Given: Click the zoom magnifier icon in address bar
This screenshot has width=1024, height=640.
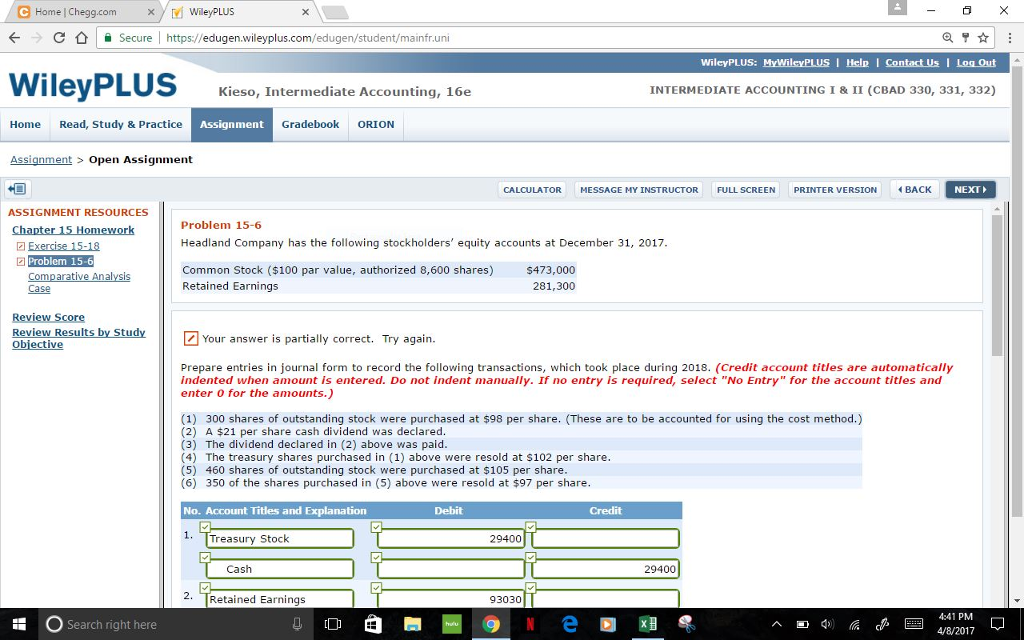Looking at the screenshot, I should pyautogui.click(x=948, y=38).
